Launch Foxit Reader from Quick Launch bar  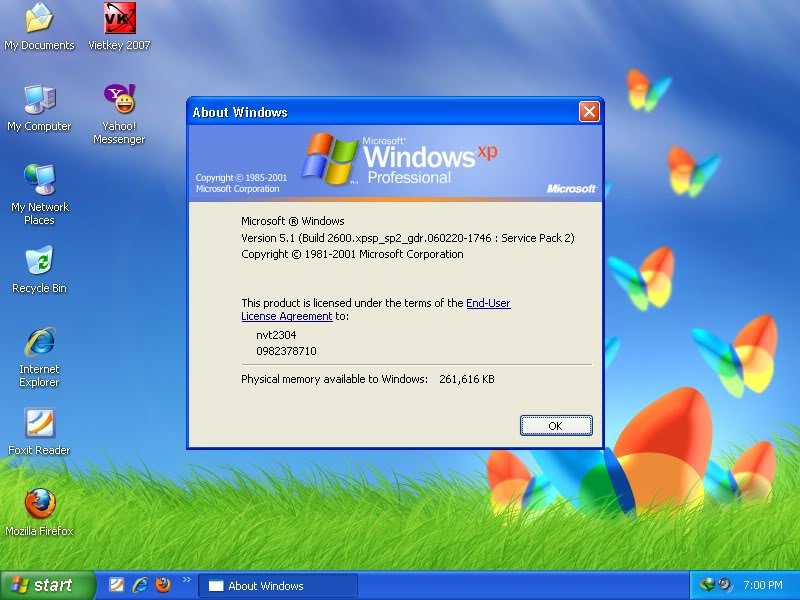click(x=116, y=585)
